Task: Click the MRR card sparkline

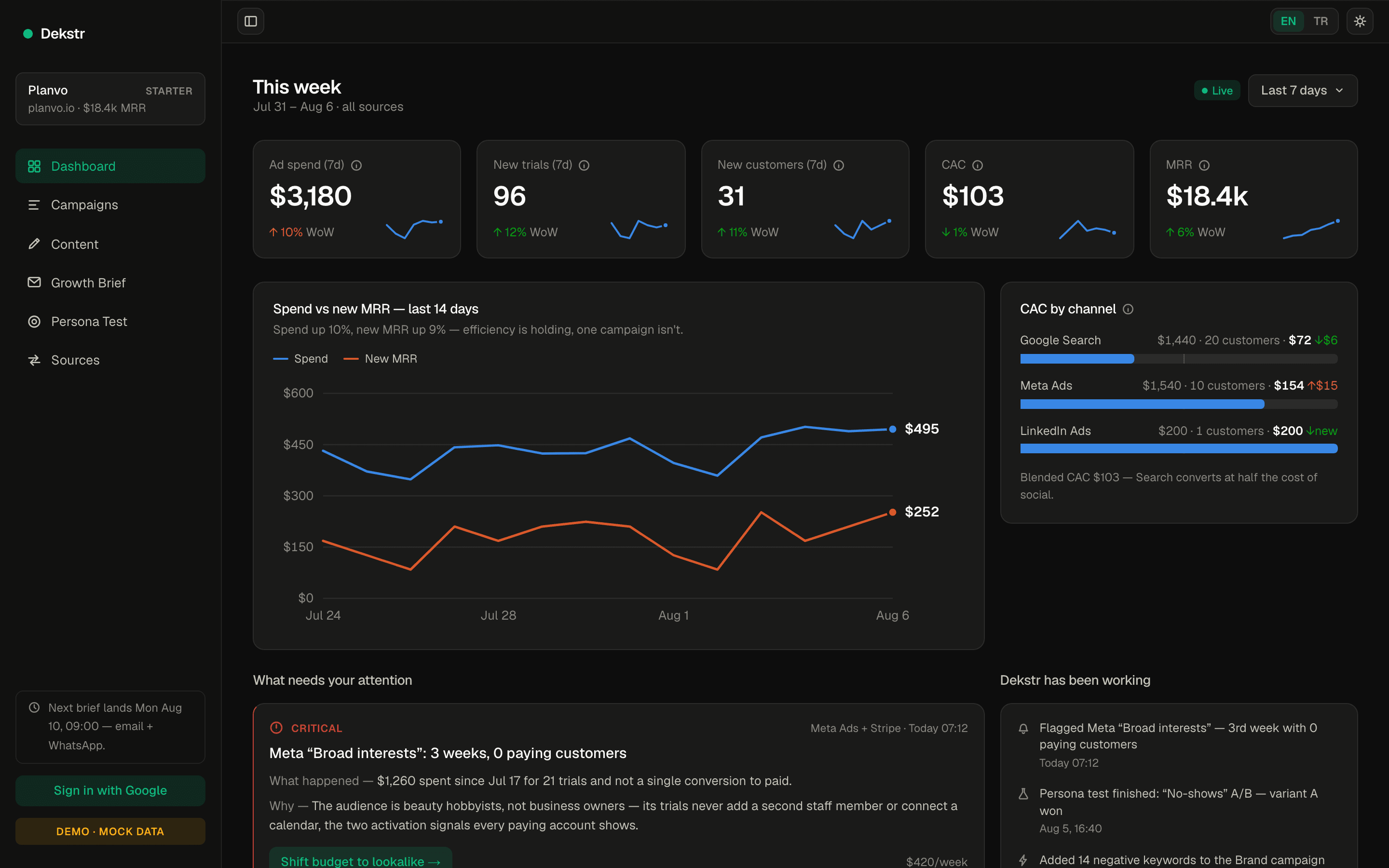Action: click(1311, 229)
